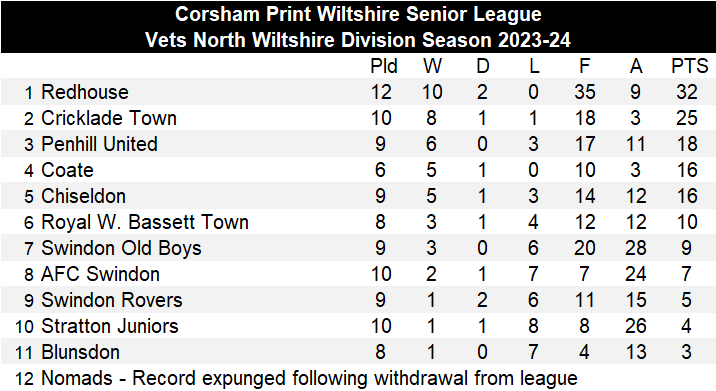The height and width of the screenshot is (391, 716).
Task: Select the L column header
Action: click(534, 66)
